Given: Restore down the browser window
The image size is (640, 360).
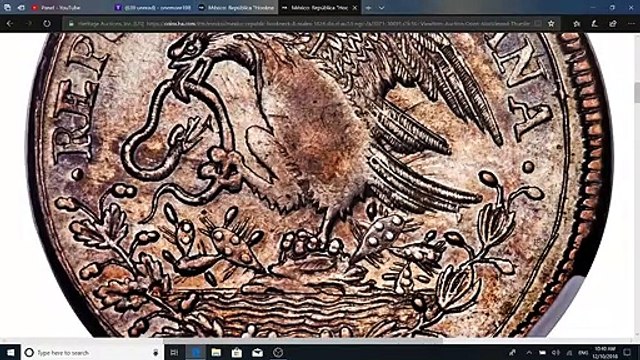Looking at the screenshot, I should pyautogui.click(x=612, y=7).
